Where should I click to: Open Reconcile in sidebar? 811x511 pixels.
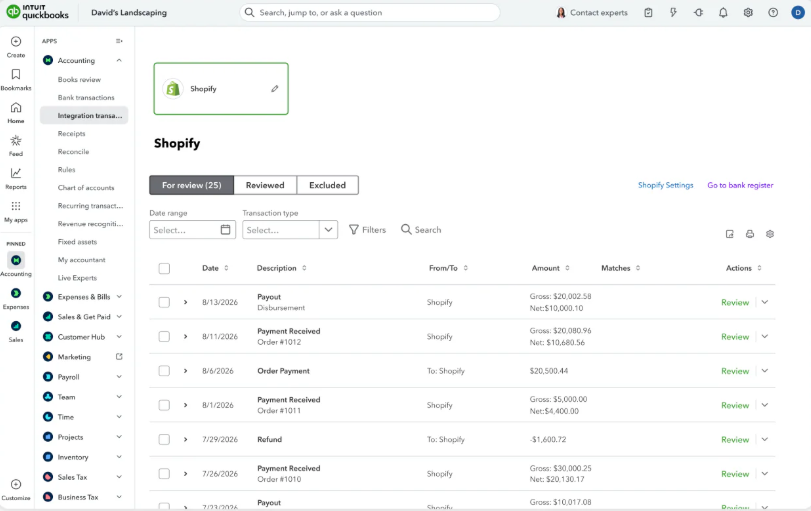[x=73, y=152]
